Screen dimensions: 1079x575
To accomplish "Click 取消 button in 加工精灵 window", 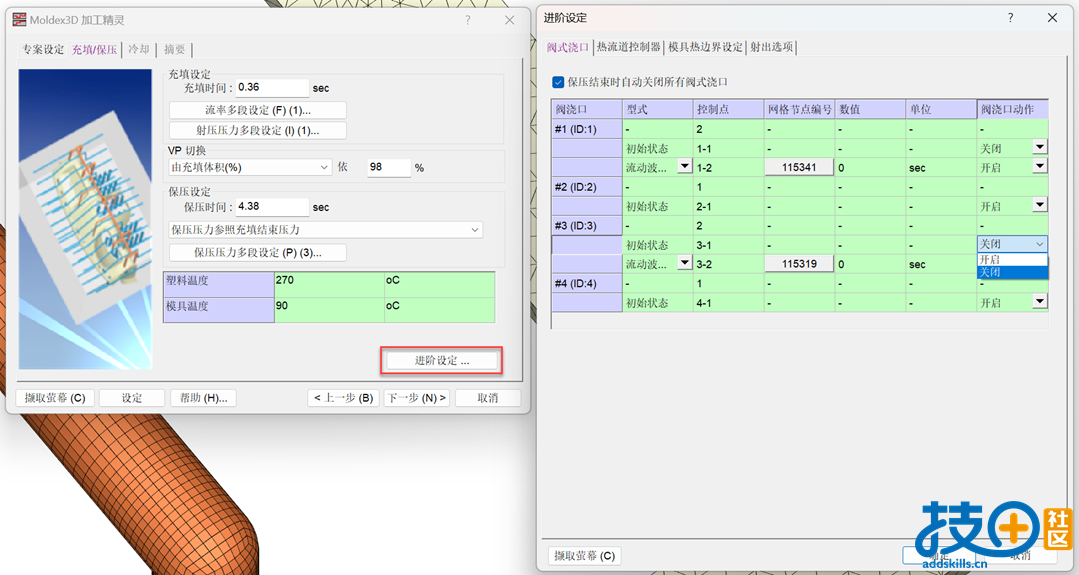I will pyautogui.click(x=488, y=398).
